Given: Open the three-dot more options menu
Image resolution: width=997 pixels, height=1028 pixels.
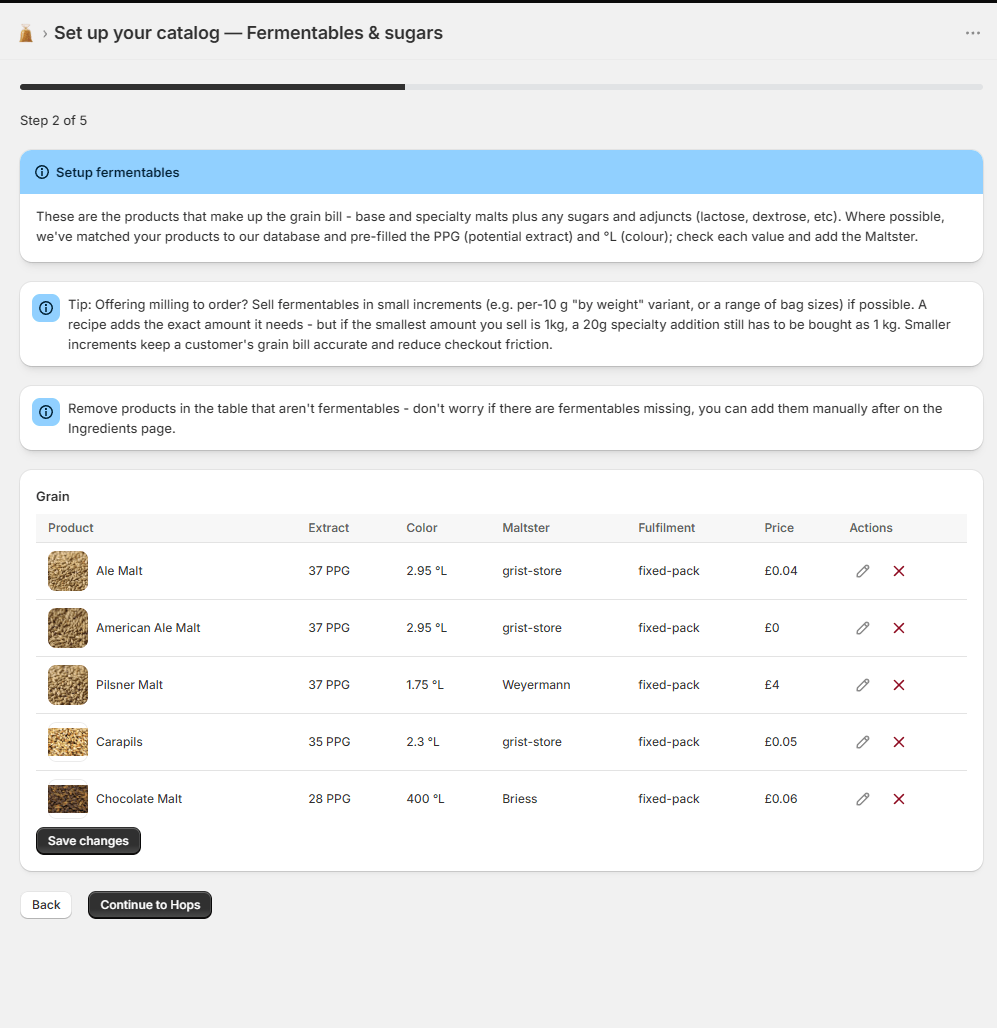Looking at the screenshot, I should [972, 33].
